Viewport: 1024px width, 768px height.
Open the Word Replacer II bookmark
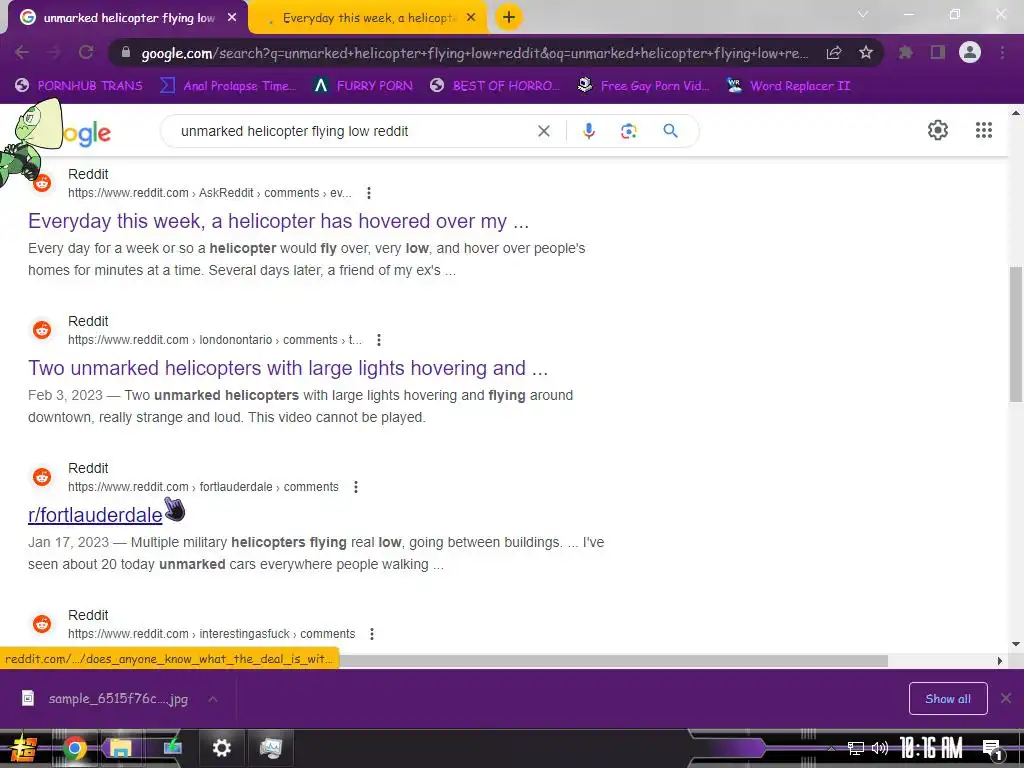789,86
